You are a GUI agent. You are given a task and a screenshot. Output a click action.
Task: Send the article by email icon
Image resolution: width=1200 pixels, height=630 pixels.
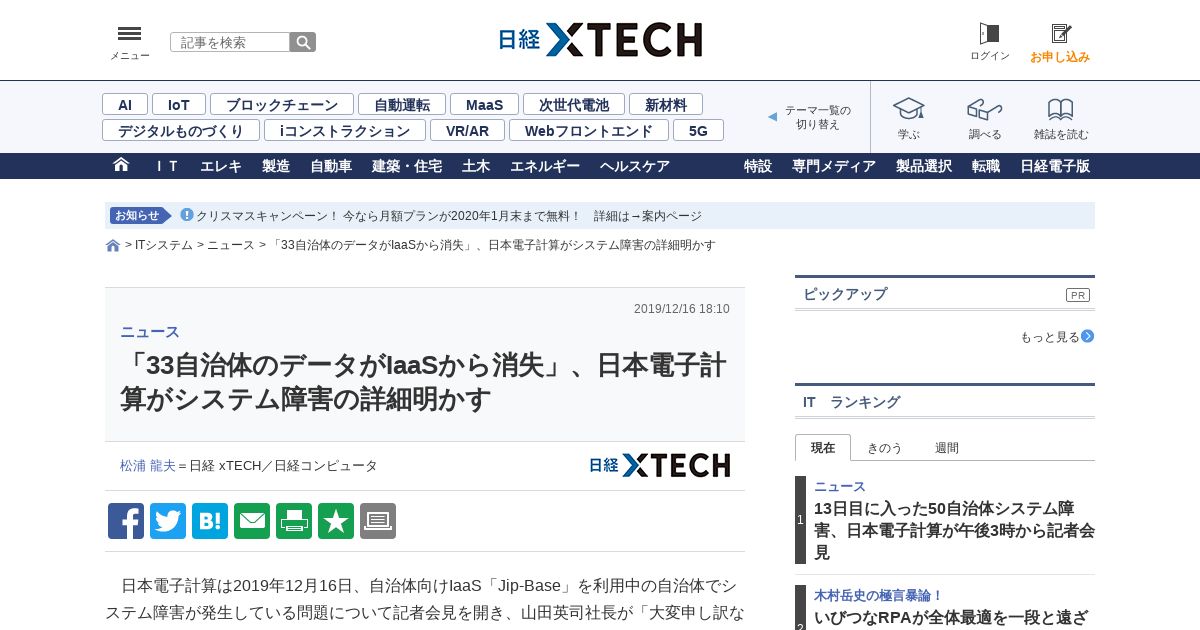(x=252, y=521)
